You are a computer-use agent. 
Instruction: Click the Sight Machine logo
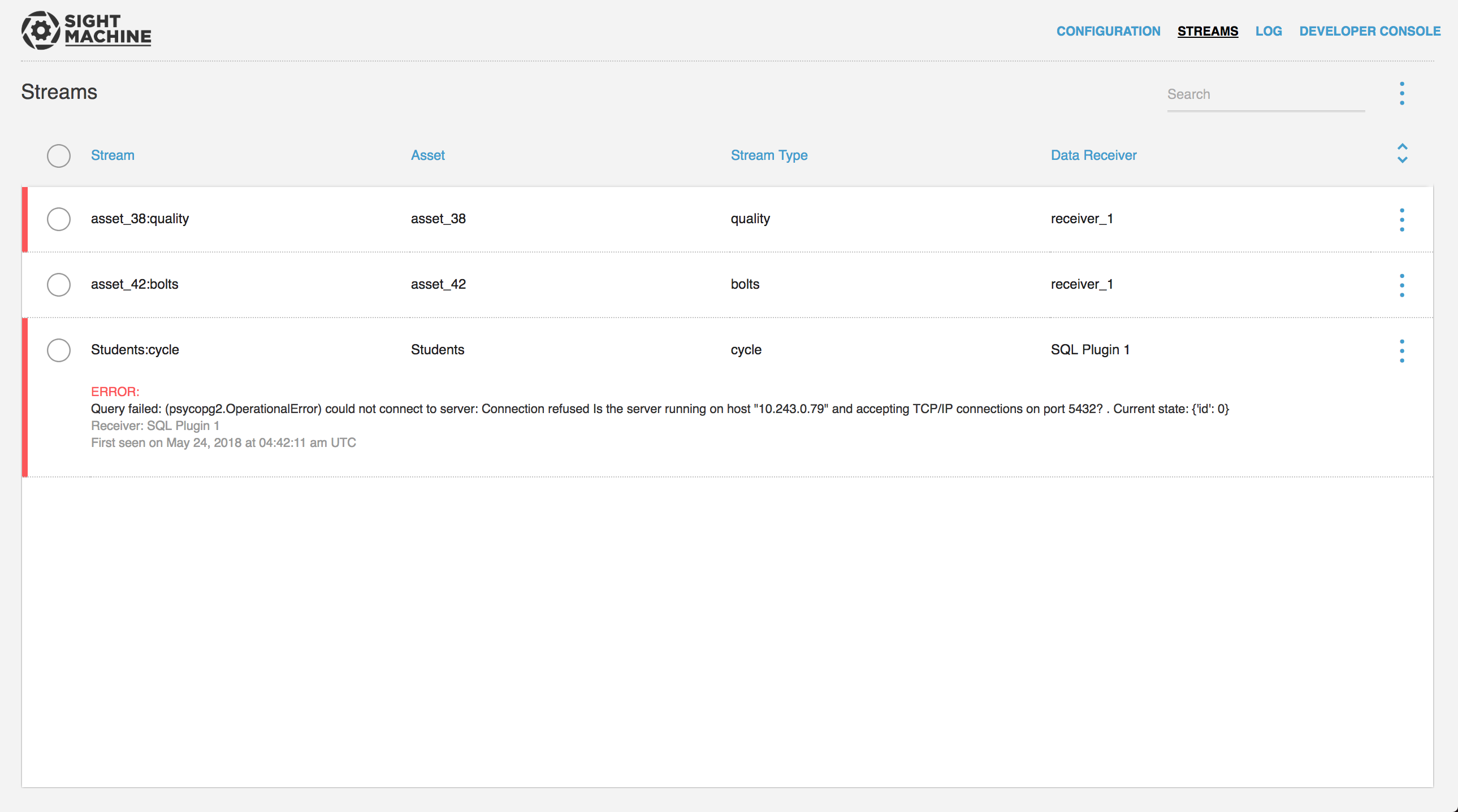[85, 30]
